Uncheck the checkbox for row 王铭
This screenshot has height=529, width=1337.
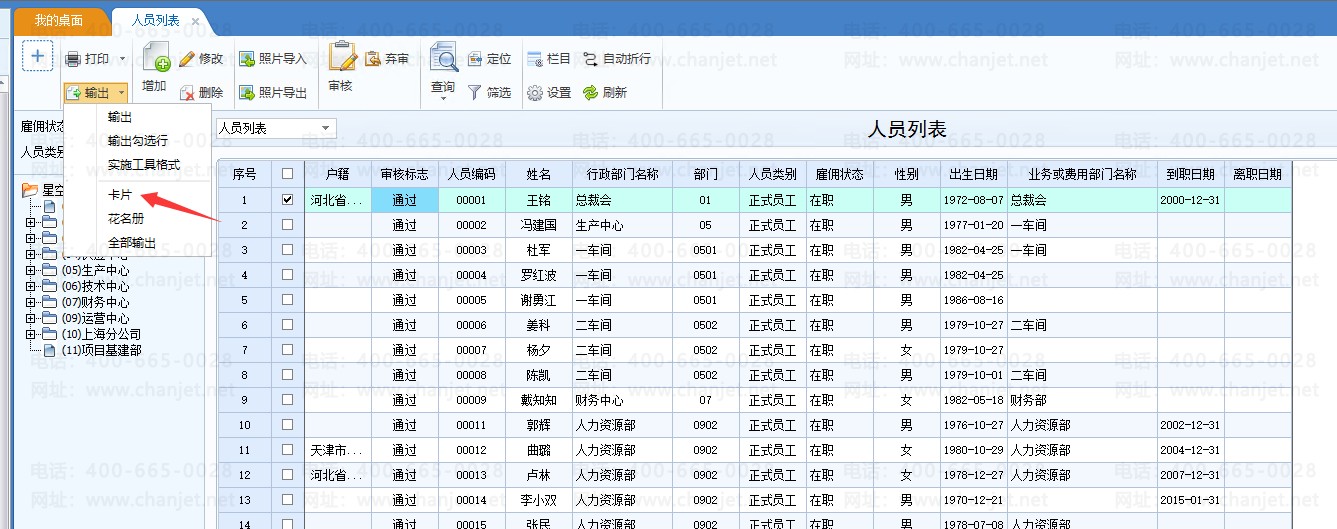pyautogui.click(x=288, y=200)
